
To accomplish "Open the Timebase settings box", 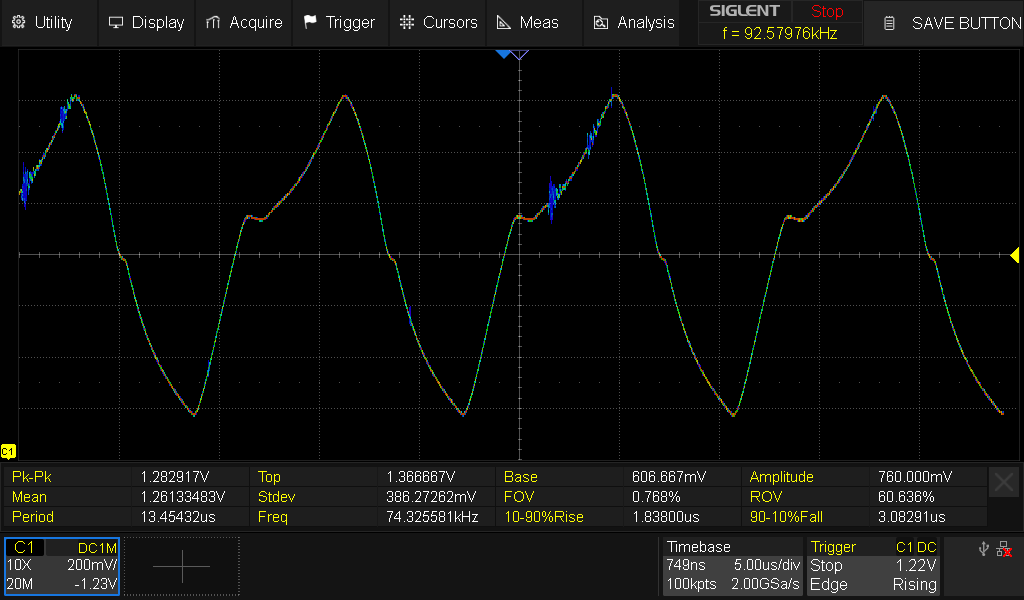I will coord(733,566).
